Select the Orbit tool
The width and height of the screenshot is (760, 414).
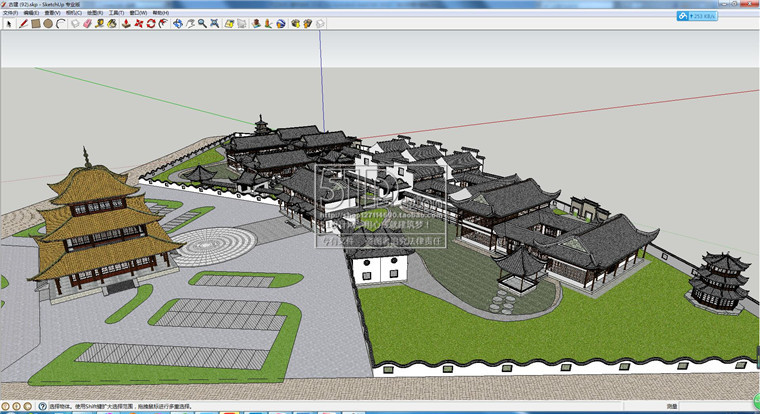click(178, 24)
